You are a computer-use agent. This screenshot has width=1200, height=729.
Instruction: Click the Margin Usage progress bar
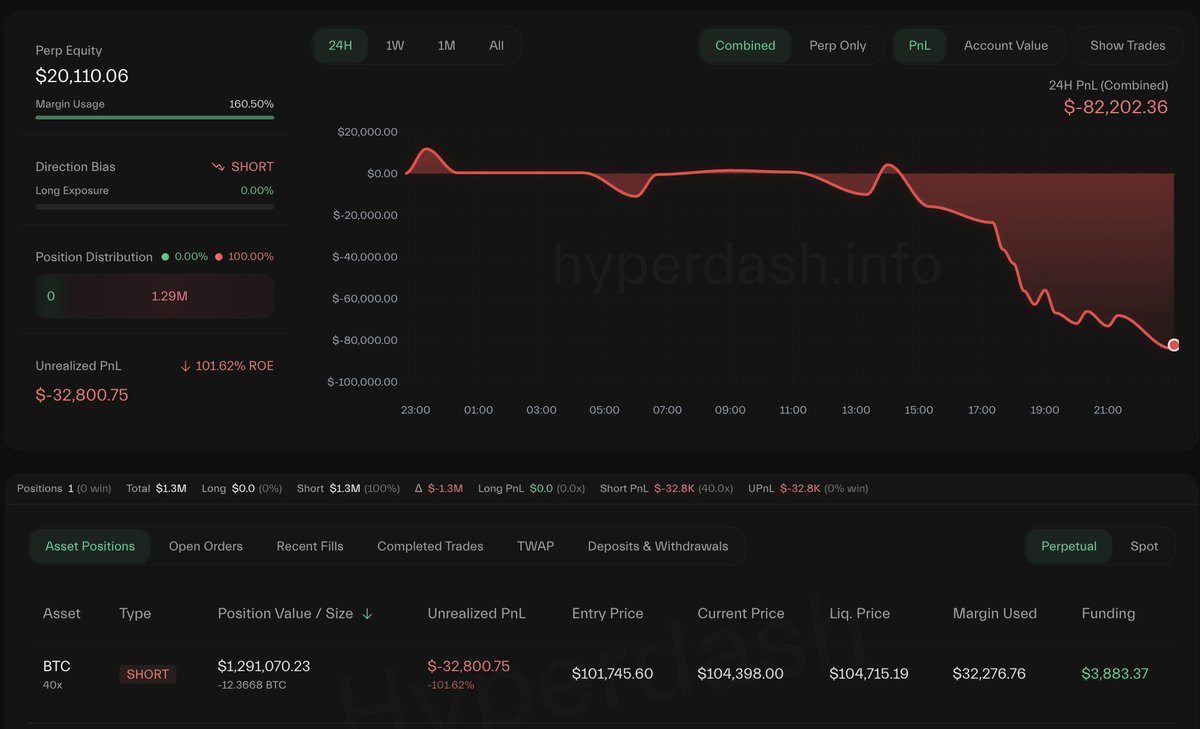click(155, 117)
